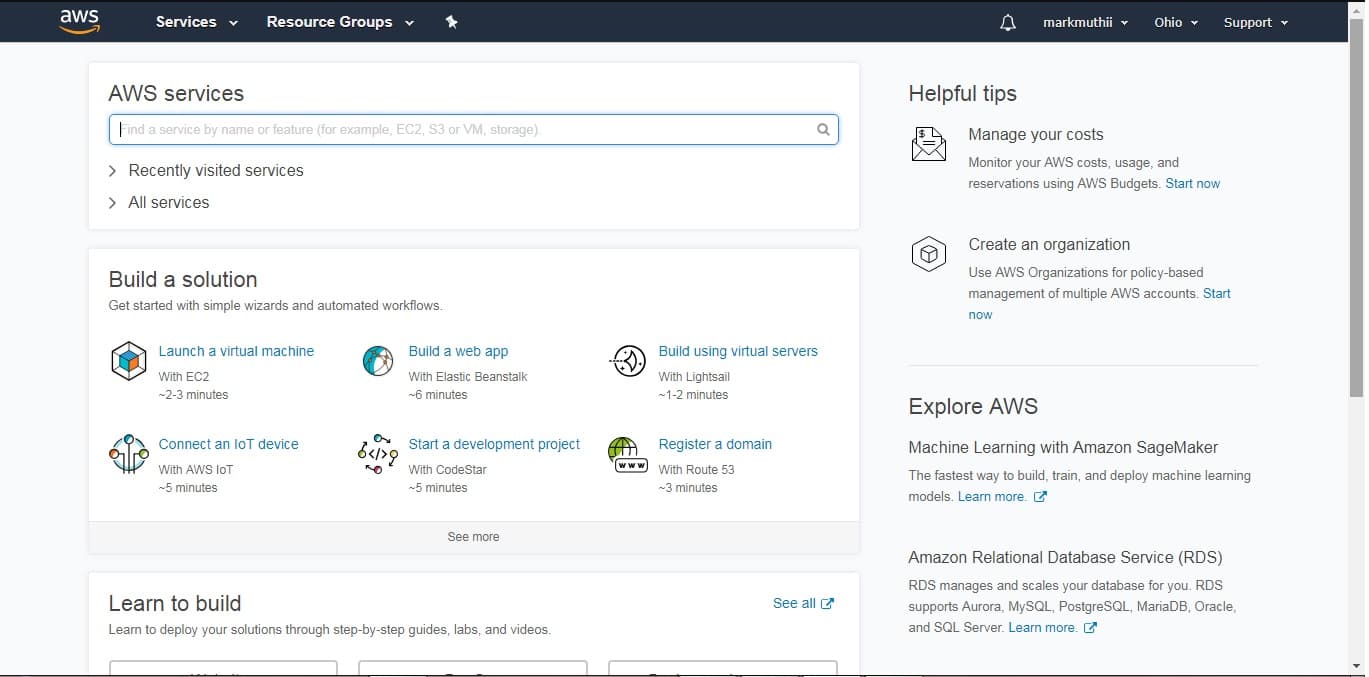Click See all in Learn to build

click(794, 603)
